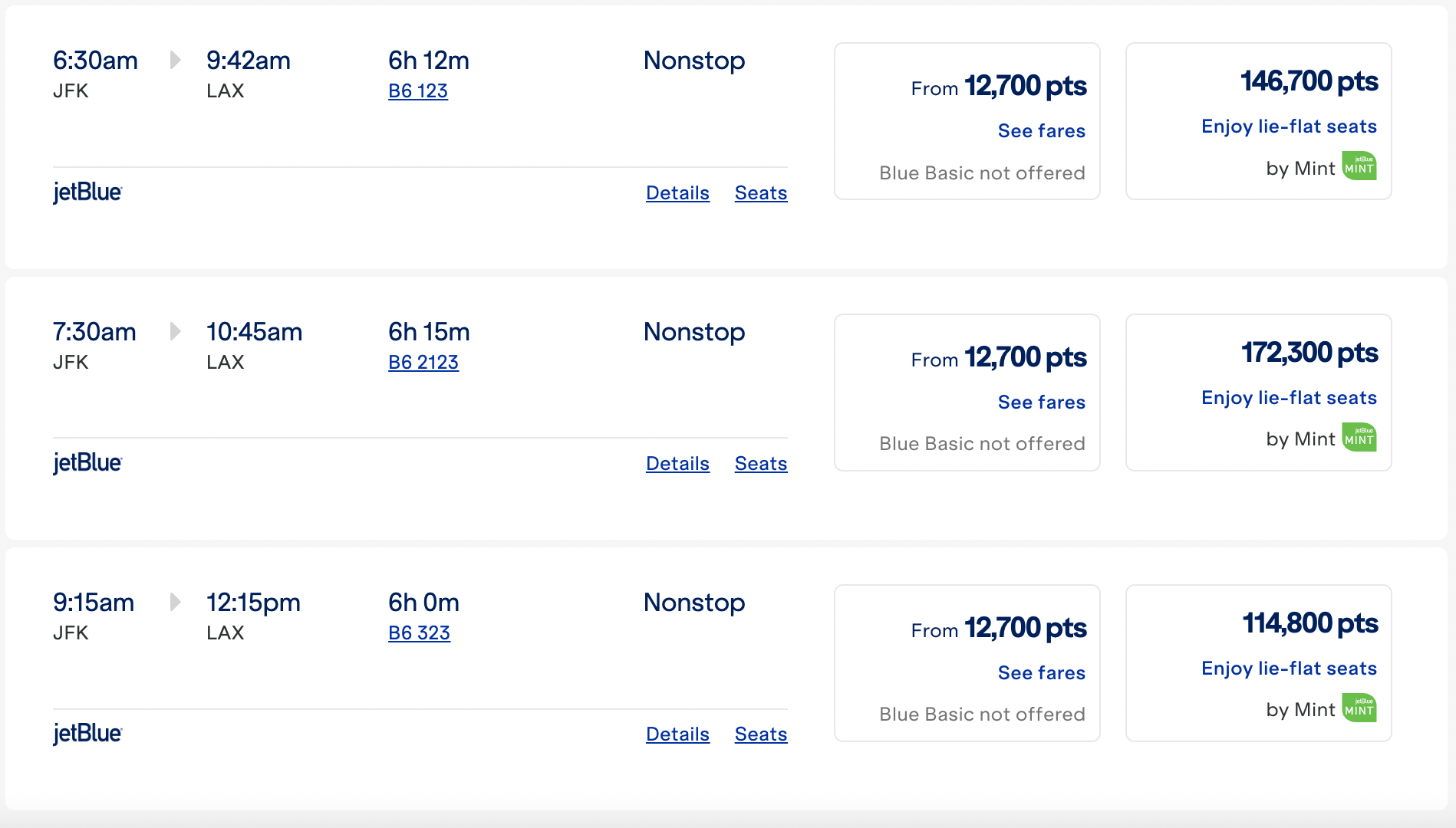
Task: Click the arrow between 6:30am and 9:42am
Action: (175, 60)
